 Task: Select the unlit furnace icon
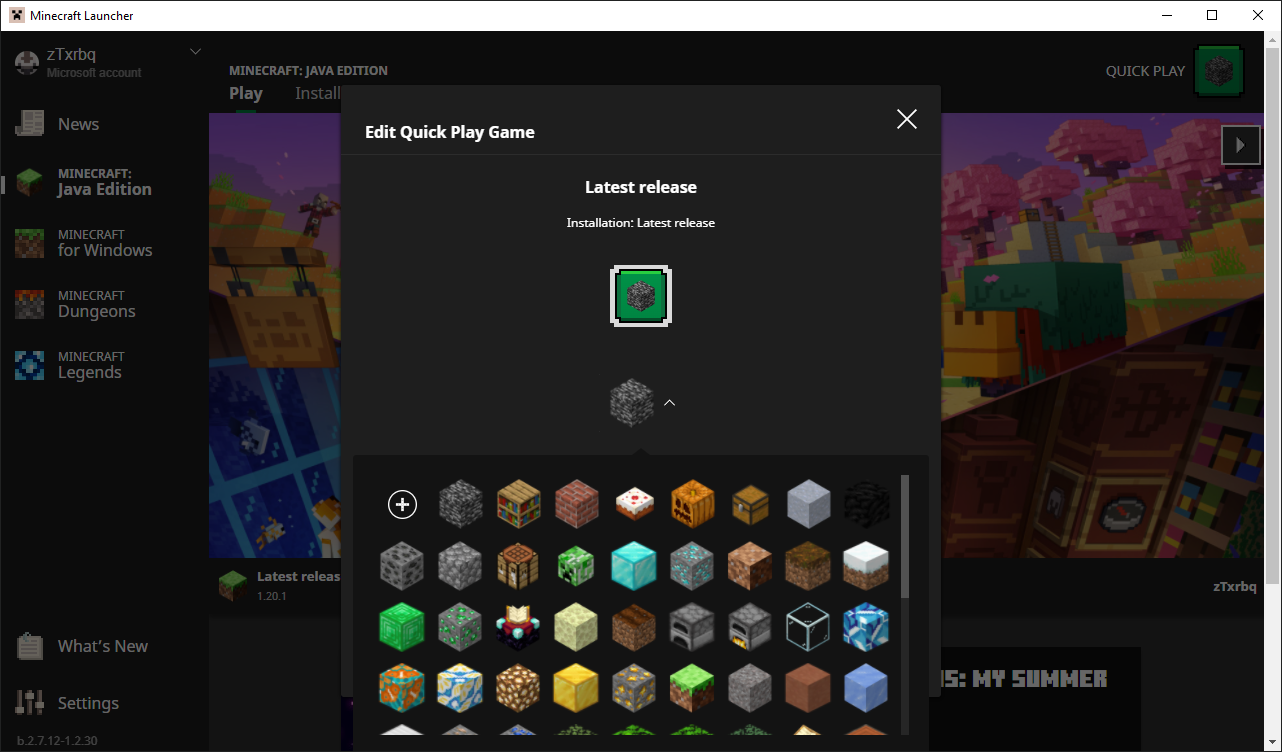coord(693,627)
